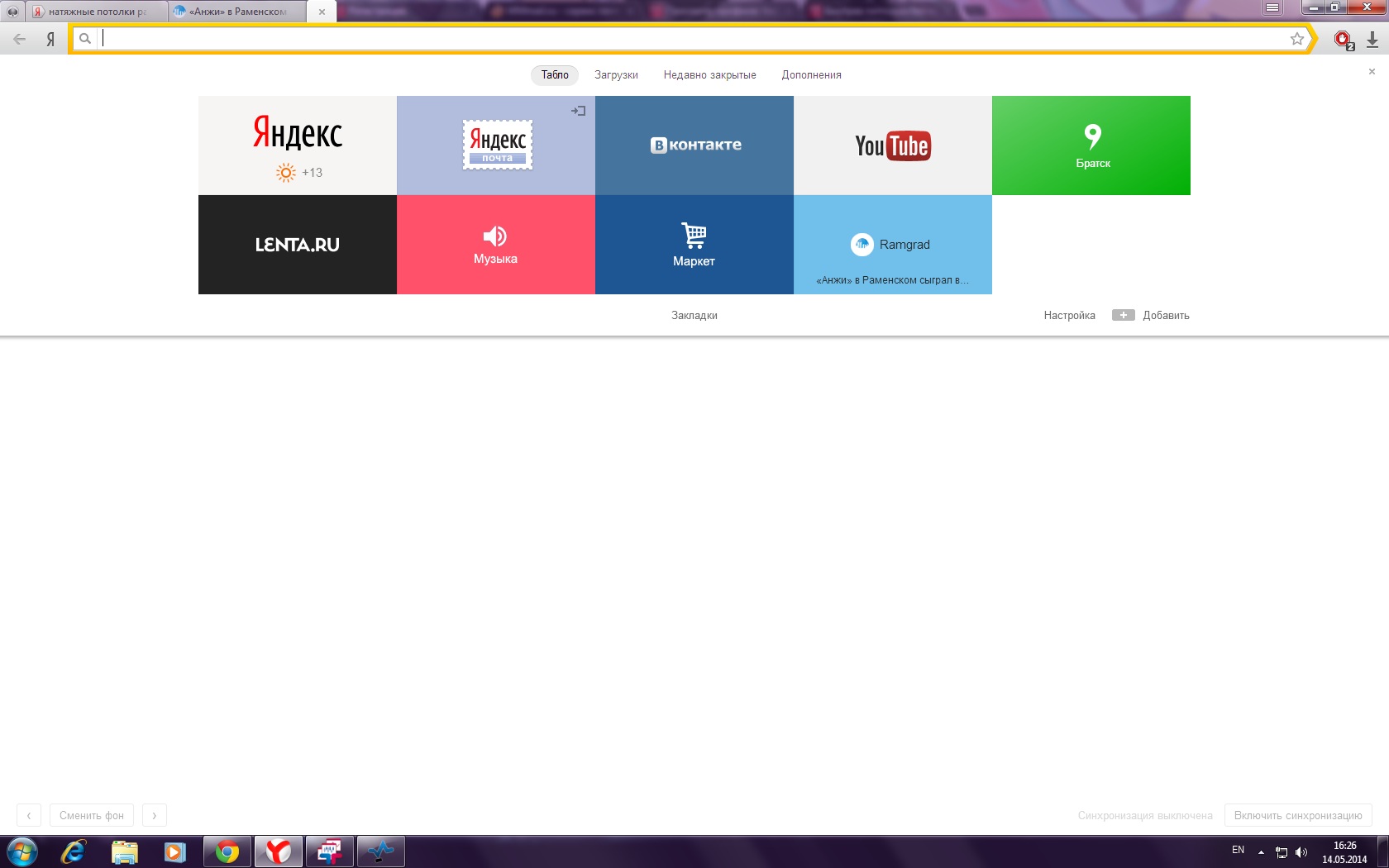Open the volume speaker tray icon

click(1301, 852)
